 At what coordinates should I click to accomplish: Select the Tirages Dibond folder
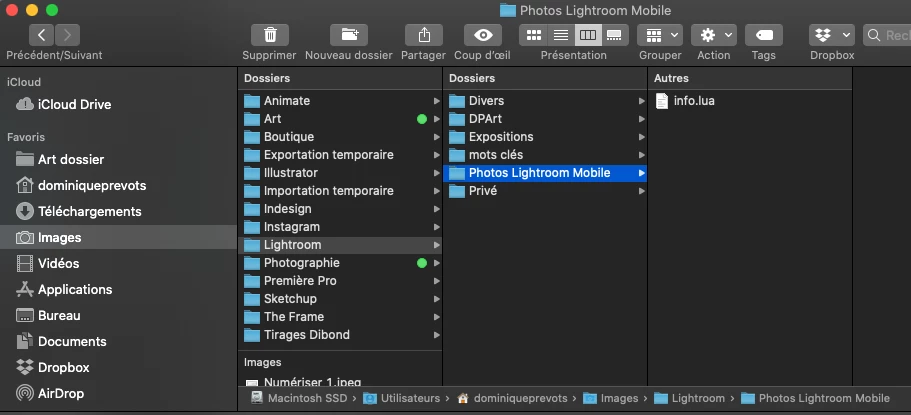[x=340, y=335]
